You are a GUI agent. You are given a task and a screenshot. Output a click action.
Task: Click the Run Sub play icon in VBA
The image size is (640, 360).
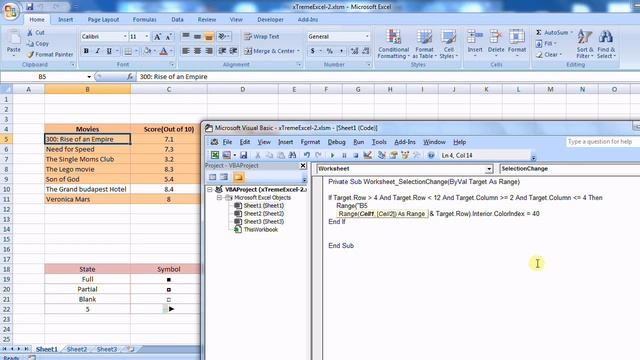pos(332,156)
